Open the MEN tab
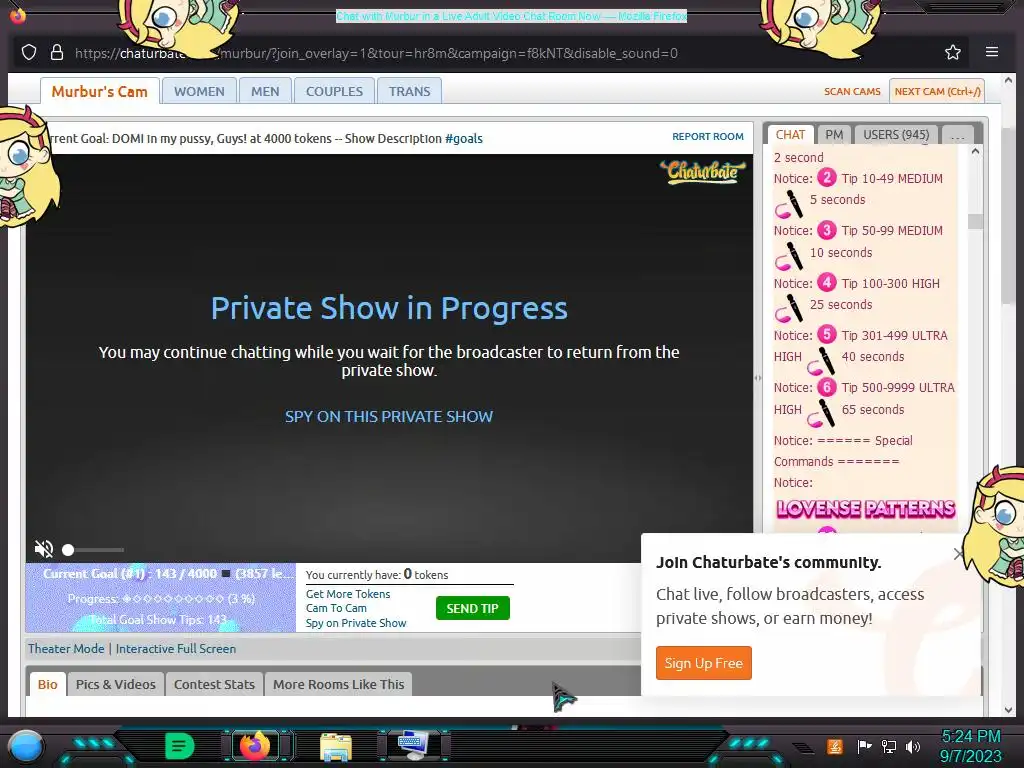Image resolution: width=1024 pixels, height=768 pixels. point(265,91)
